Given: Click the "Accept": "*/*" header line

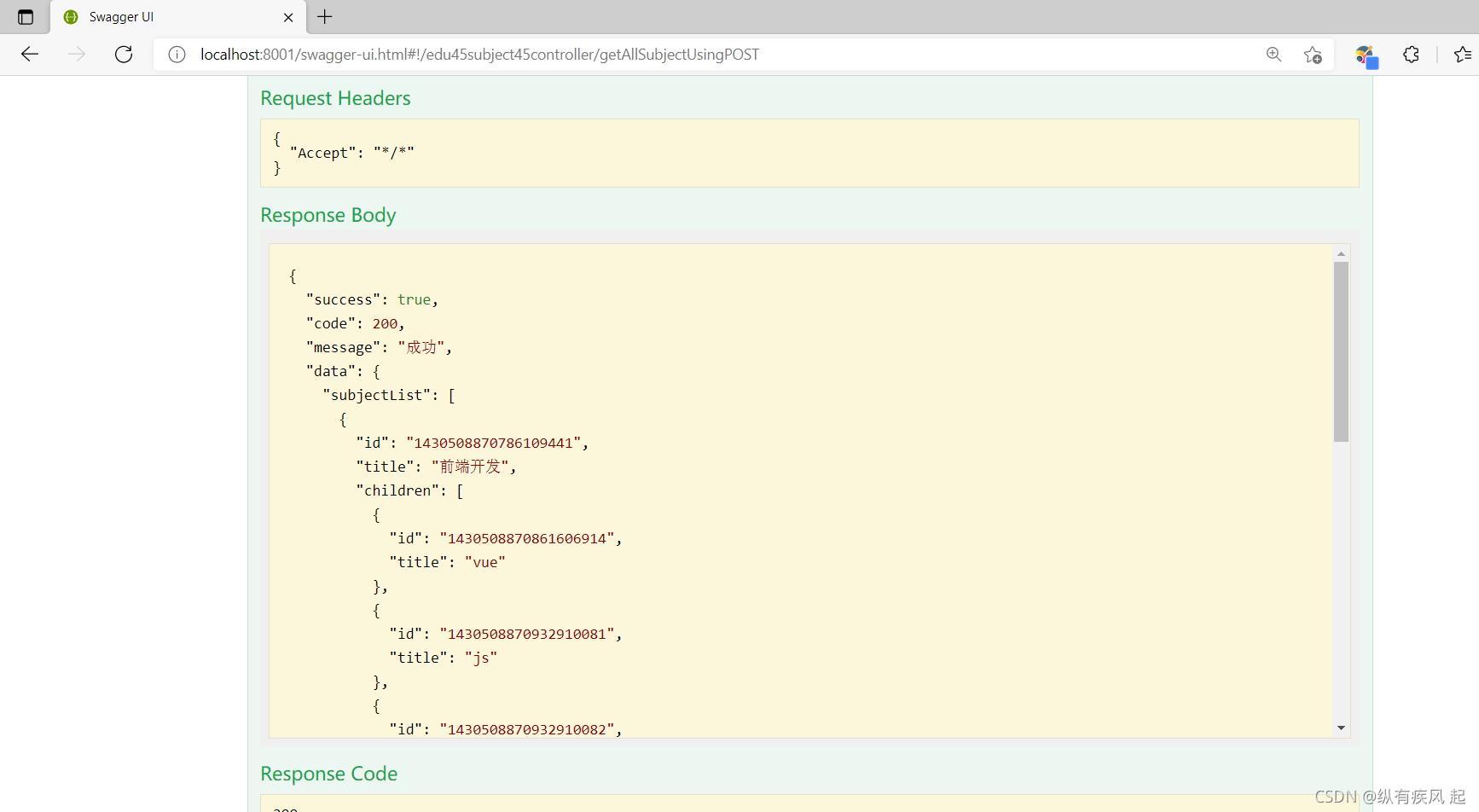Looking at the screenshot, I should pos(351,153).
